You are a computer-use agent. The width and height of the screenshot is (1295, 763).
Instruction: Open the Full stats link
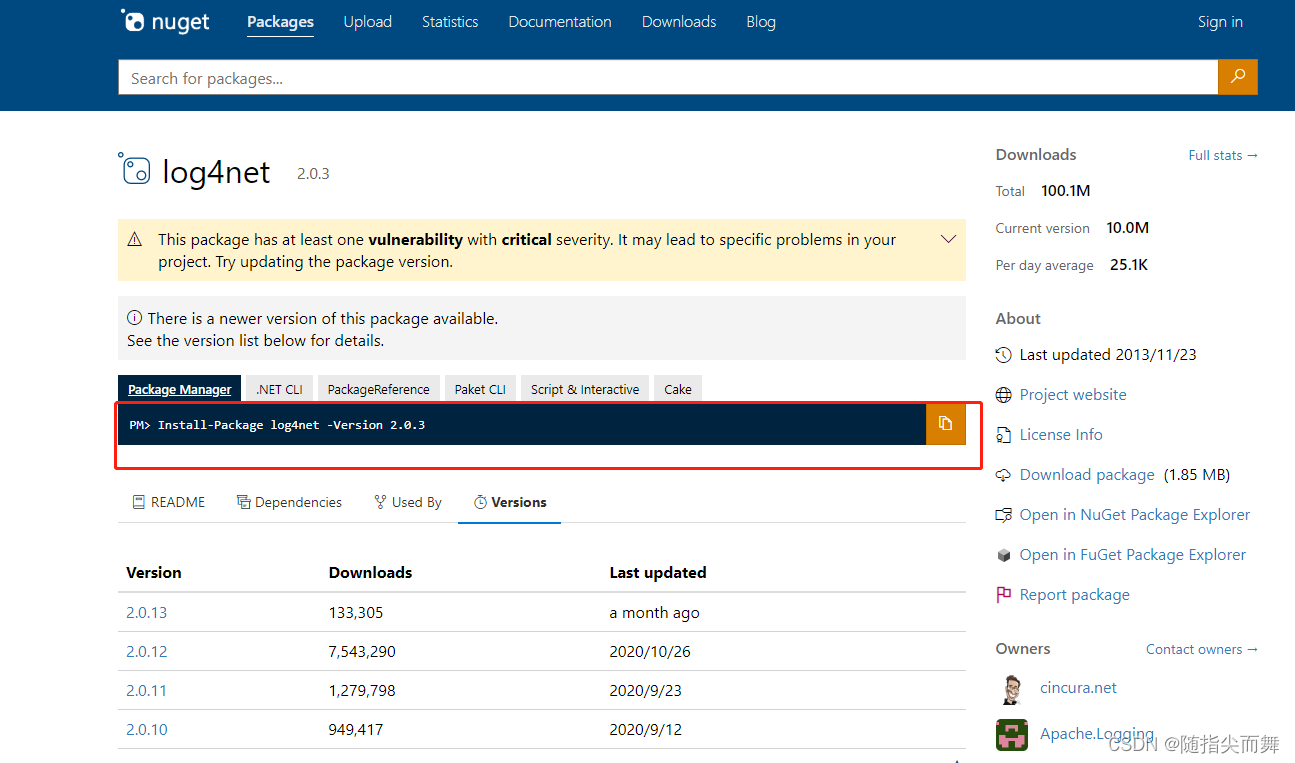point(1223,155)
